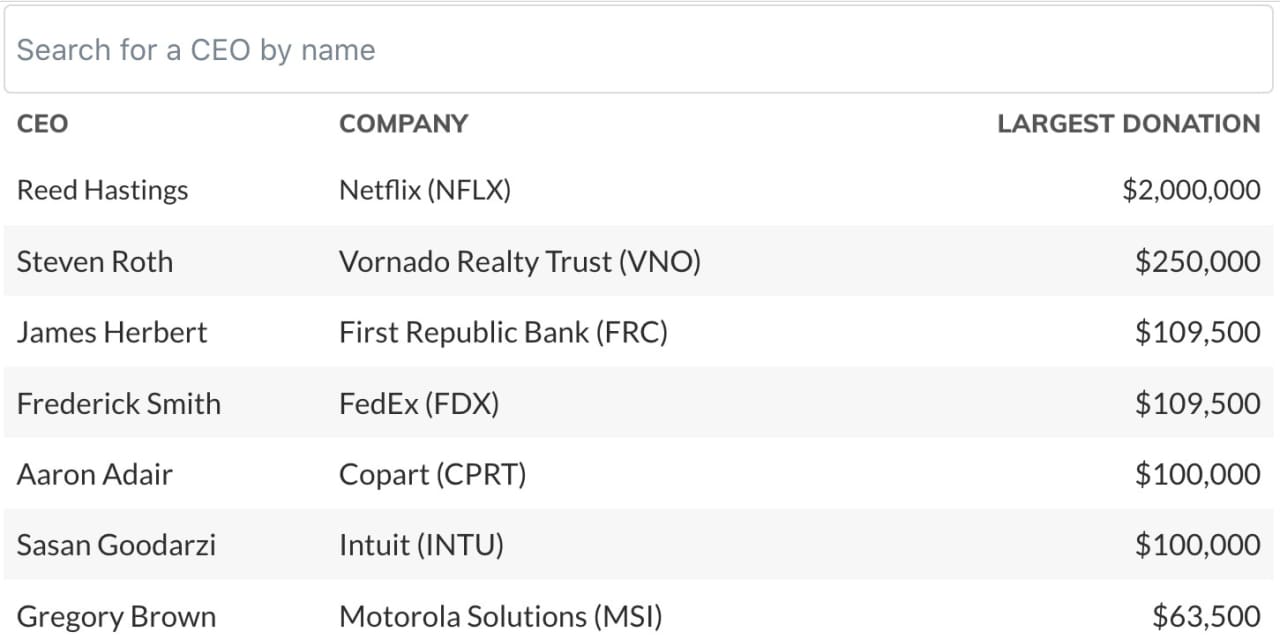The height and width of the screenshot is (640, 1280).
Task: Select James Herbert in the table
Action: pyautogui.click(x=112, y=332)
